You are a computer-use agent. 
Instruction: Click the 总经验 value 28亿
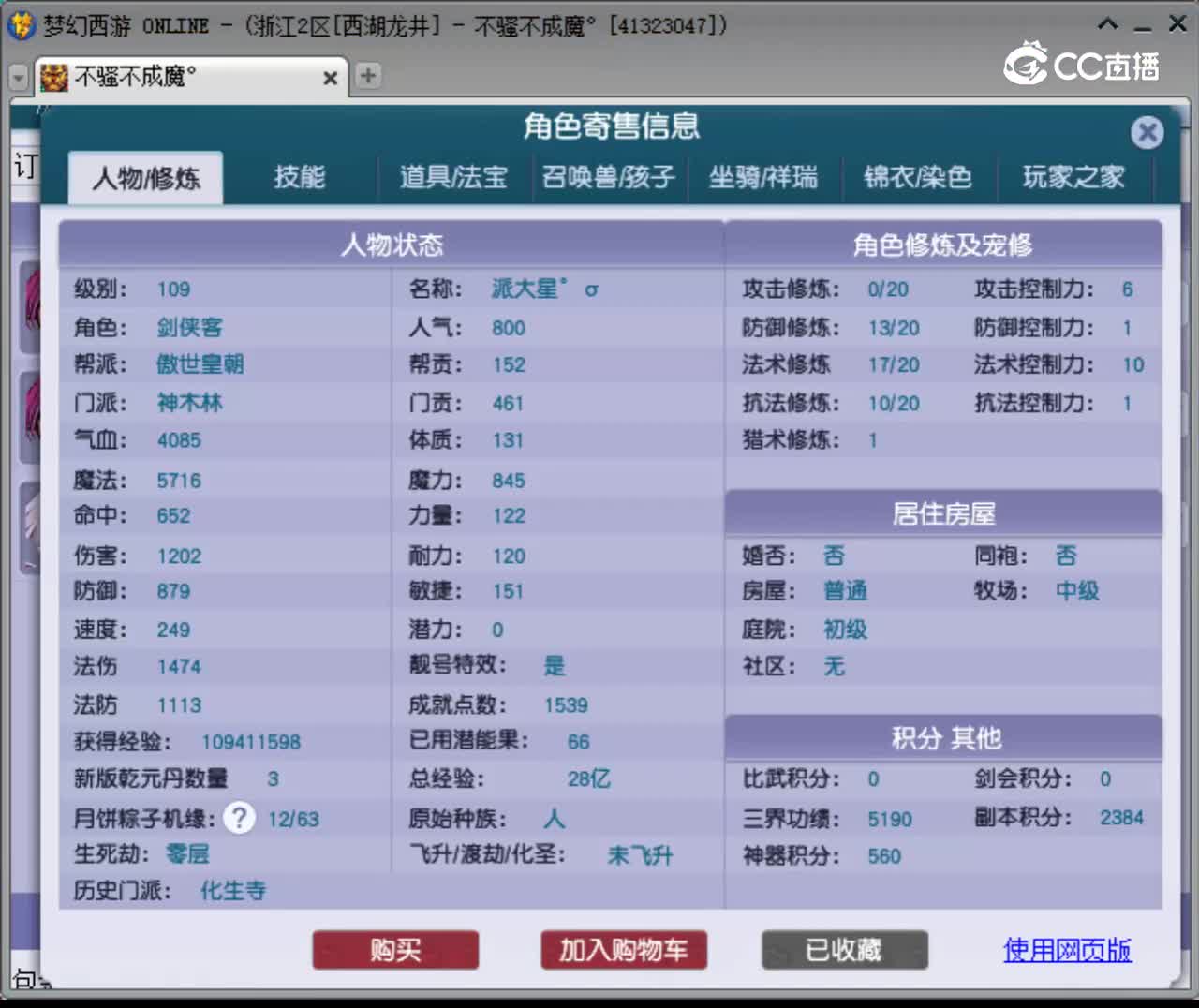point(589,778)
